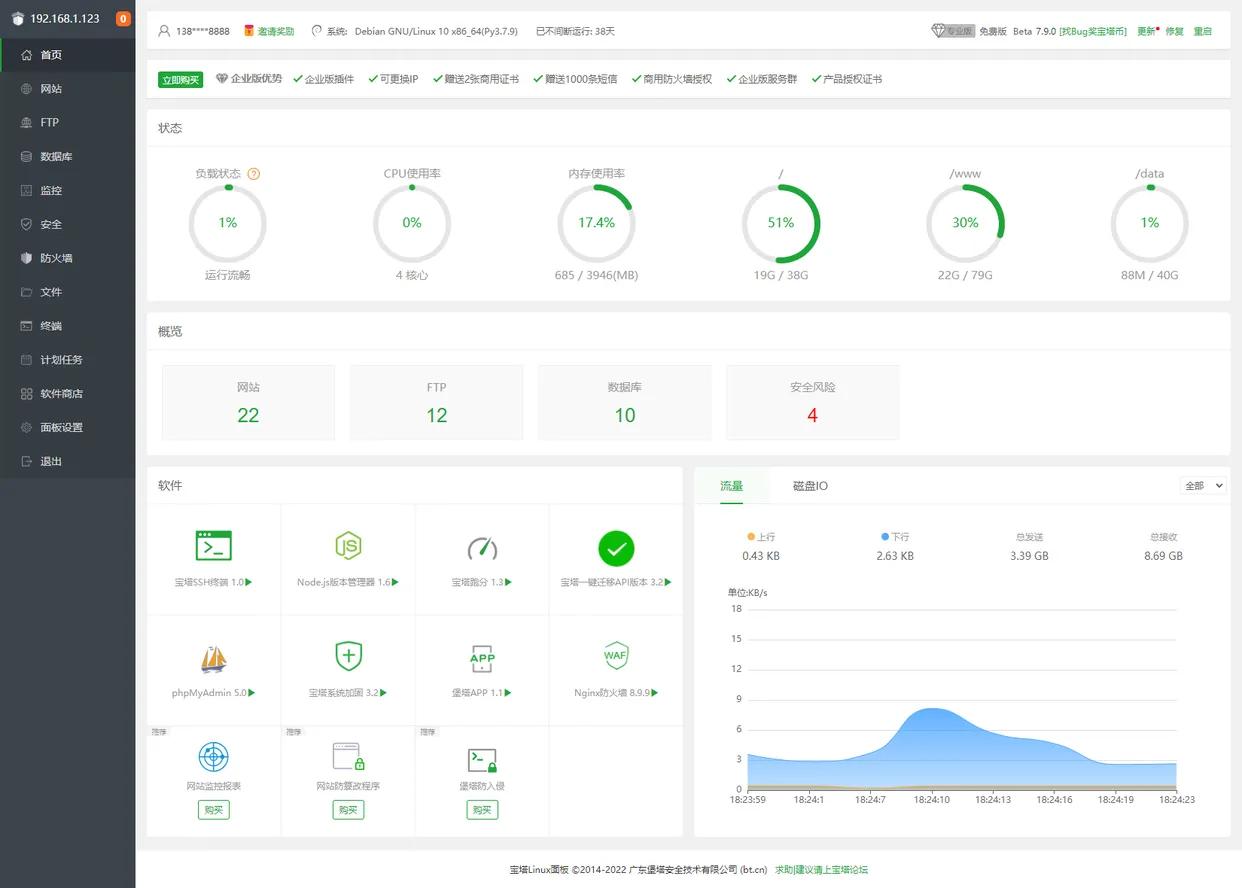This screenshot has width=1242, height=888.
Task: Go to 软件商店 in the sidebar
Action: 61,394
